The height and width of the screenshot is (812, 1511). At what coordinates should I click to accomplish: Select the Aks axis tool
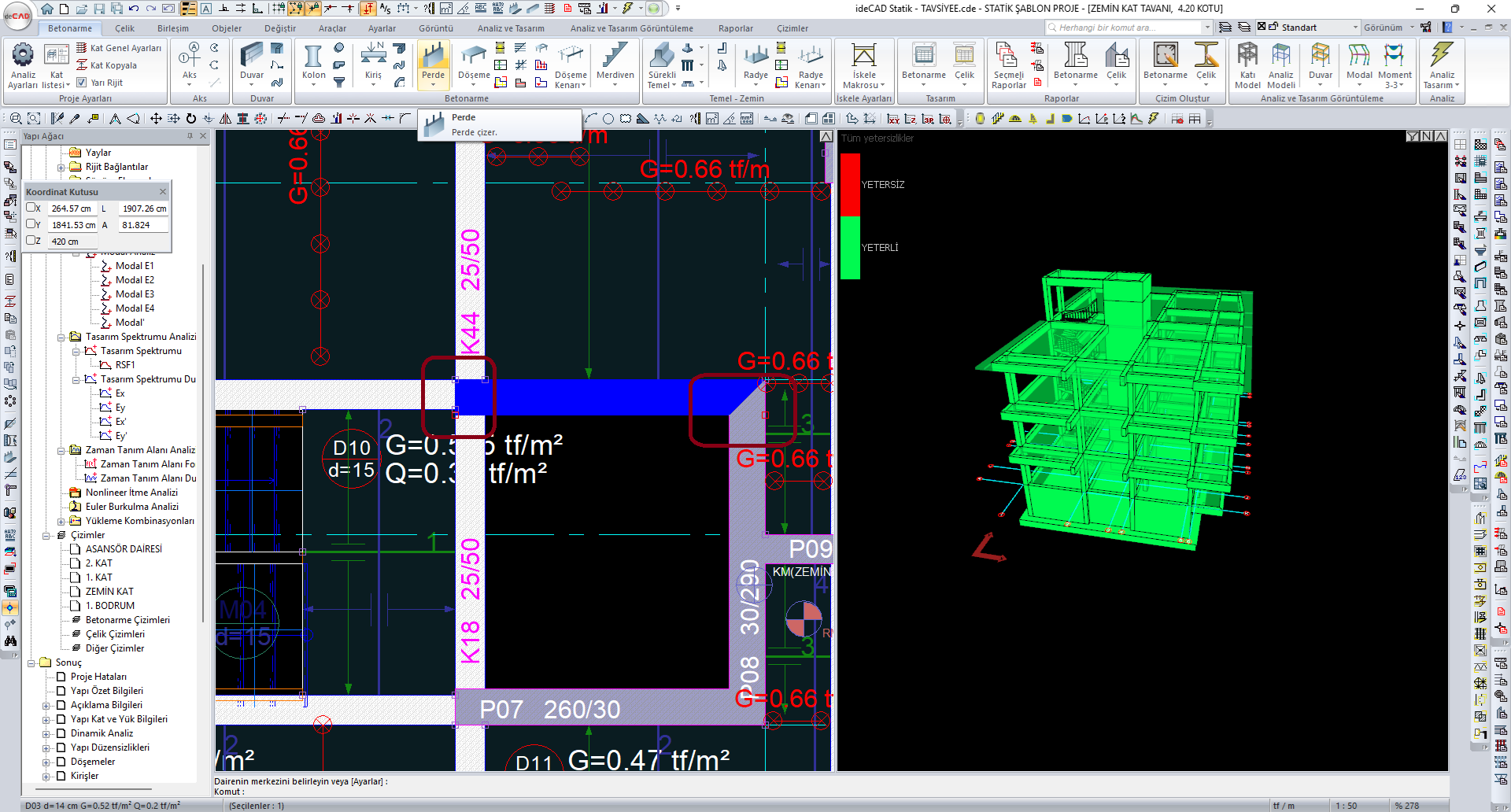[x=190, y=63]
